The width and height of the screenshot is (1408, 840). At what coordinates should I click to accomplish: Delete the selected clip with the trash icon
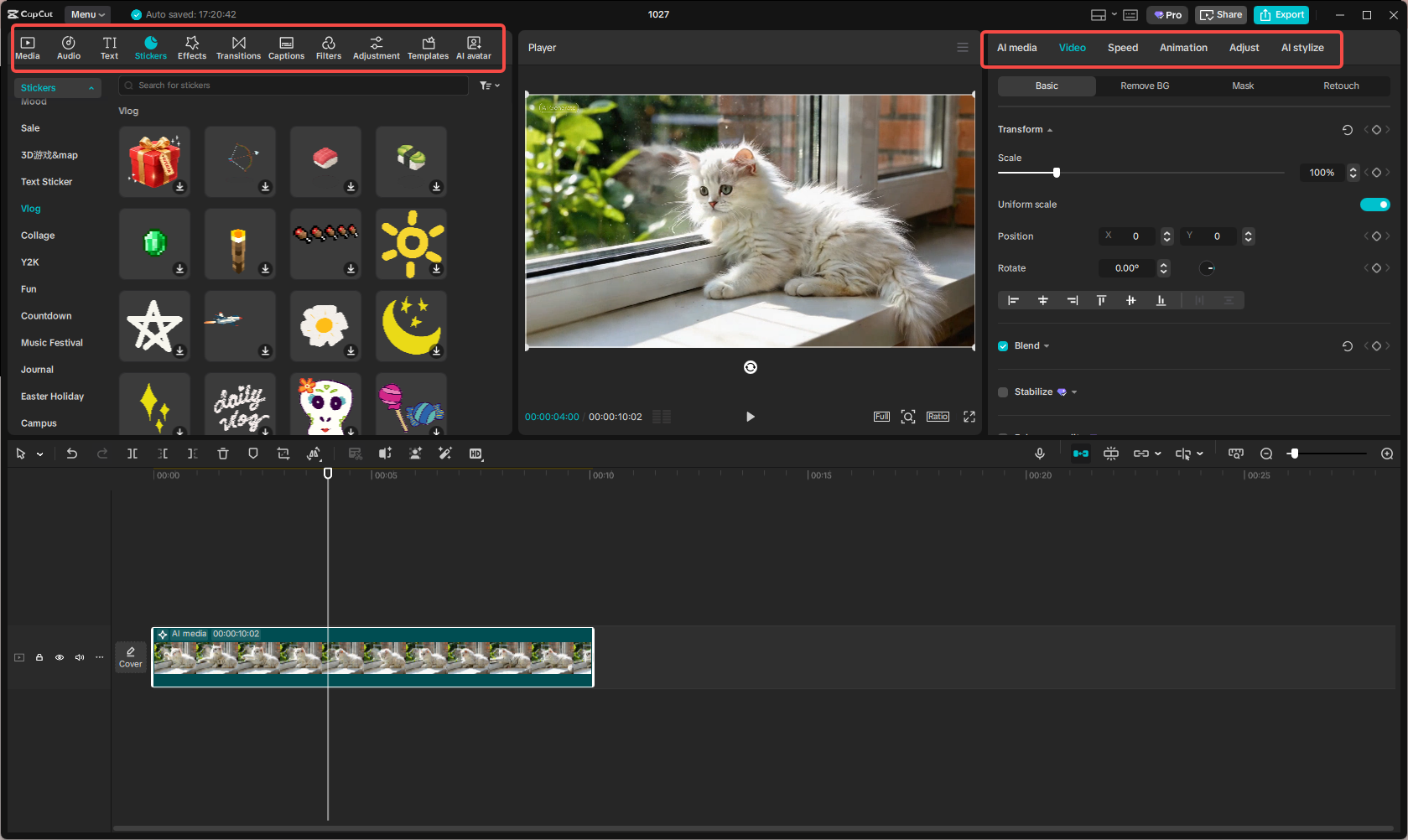pyautogui.click(x=222, y=454)
